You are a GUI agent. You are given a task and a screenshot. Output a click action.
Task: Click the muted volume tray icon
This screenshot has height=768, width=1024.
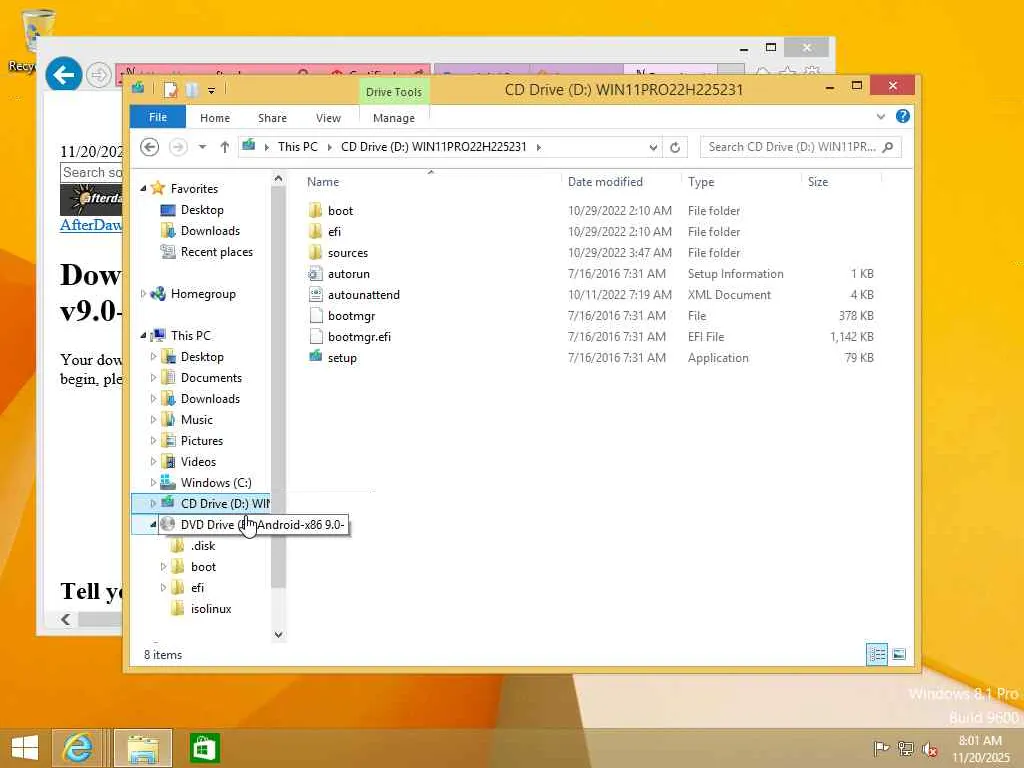(x=929, y=748)
